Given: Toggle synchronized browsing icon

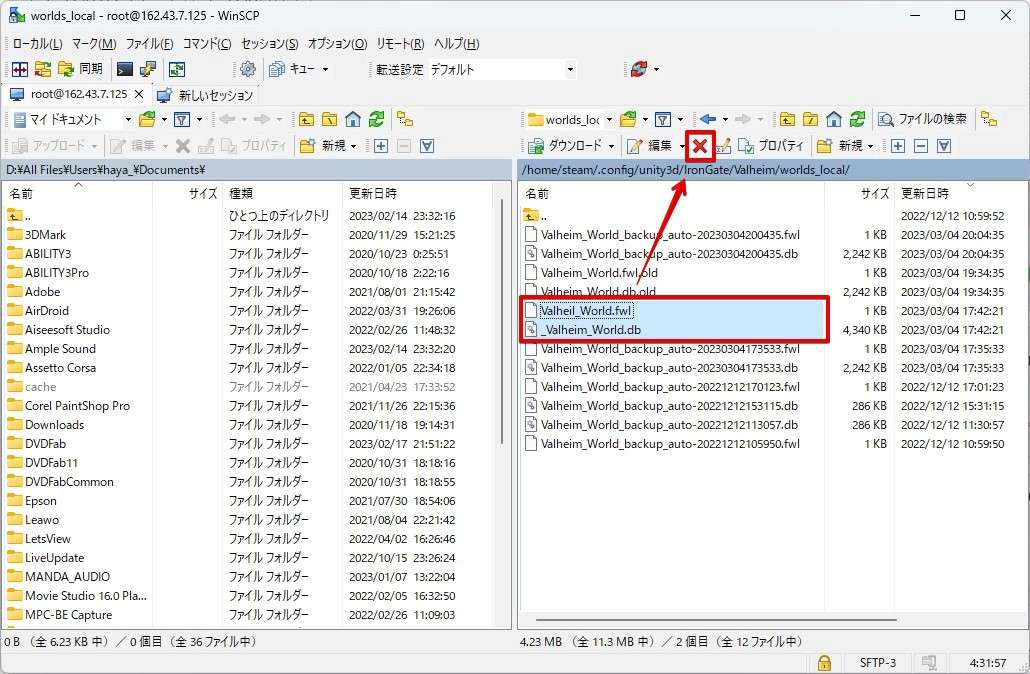Looking at the screenshot, I should point(177,69).
